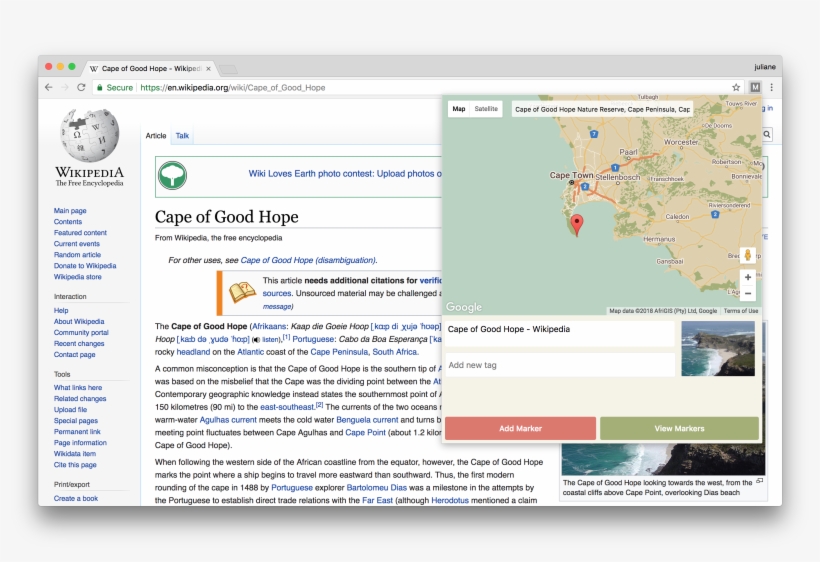Open Upload file link
The width and height of the screenshot is (820, 562).
click(x=70, y=409)
